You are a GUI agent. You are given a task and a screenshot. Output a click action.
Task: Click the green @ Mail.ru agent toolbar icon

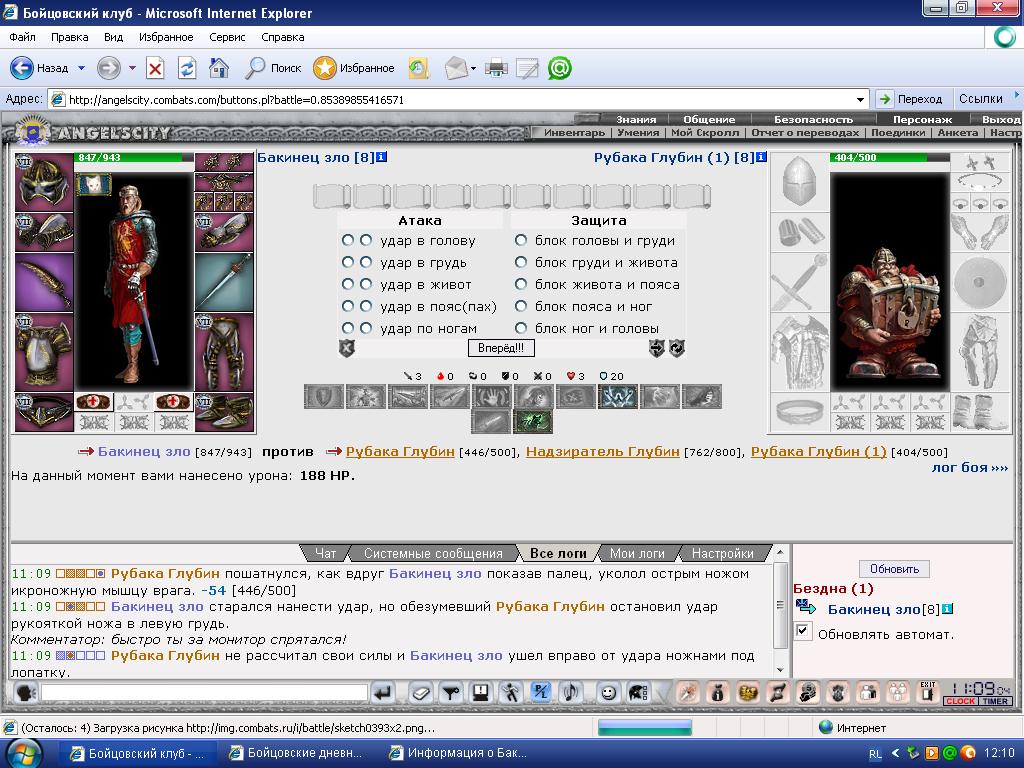560,68
